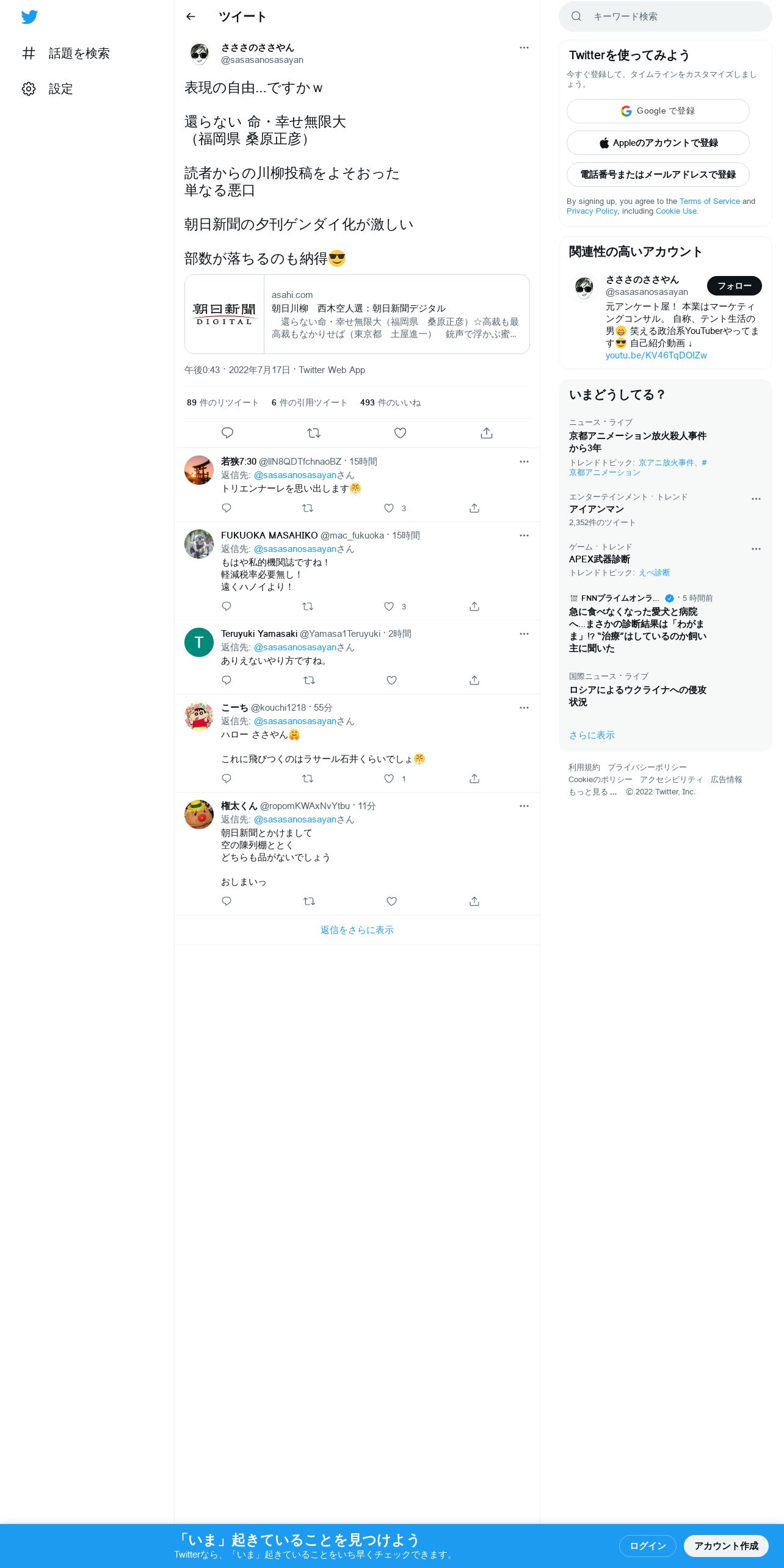Image resolution: width=784 pixels, height=1568 pixels.
Task: Follow ささきのささやん with フォロー button
Action: [x=735, y=286]
